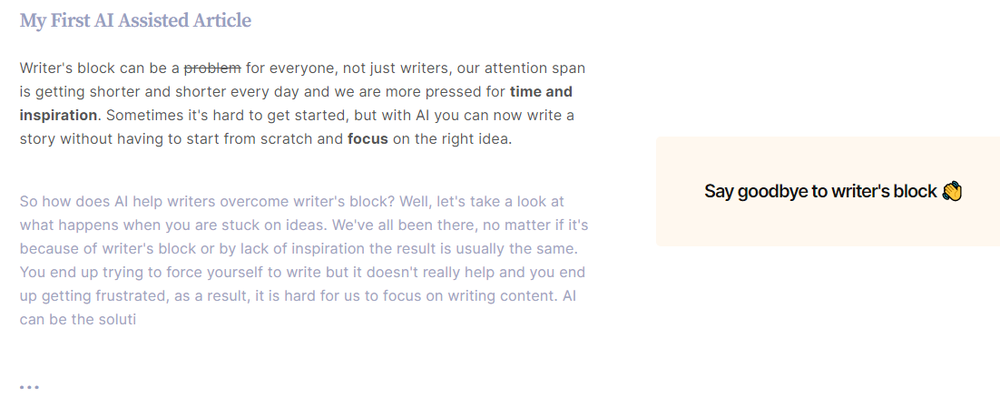Click the bold word focus
The height and width of the screenshot is (411, 1000).
point(367,138)
